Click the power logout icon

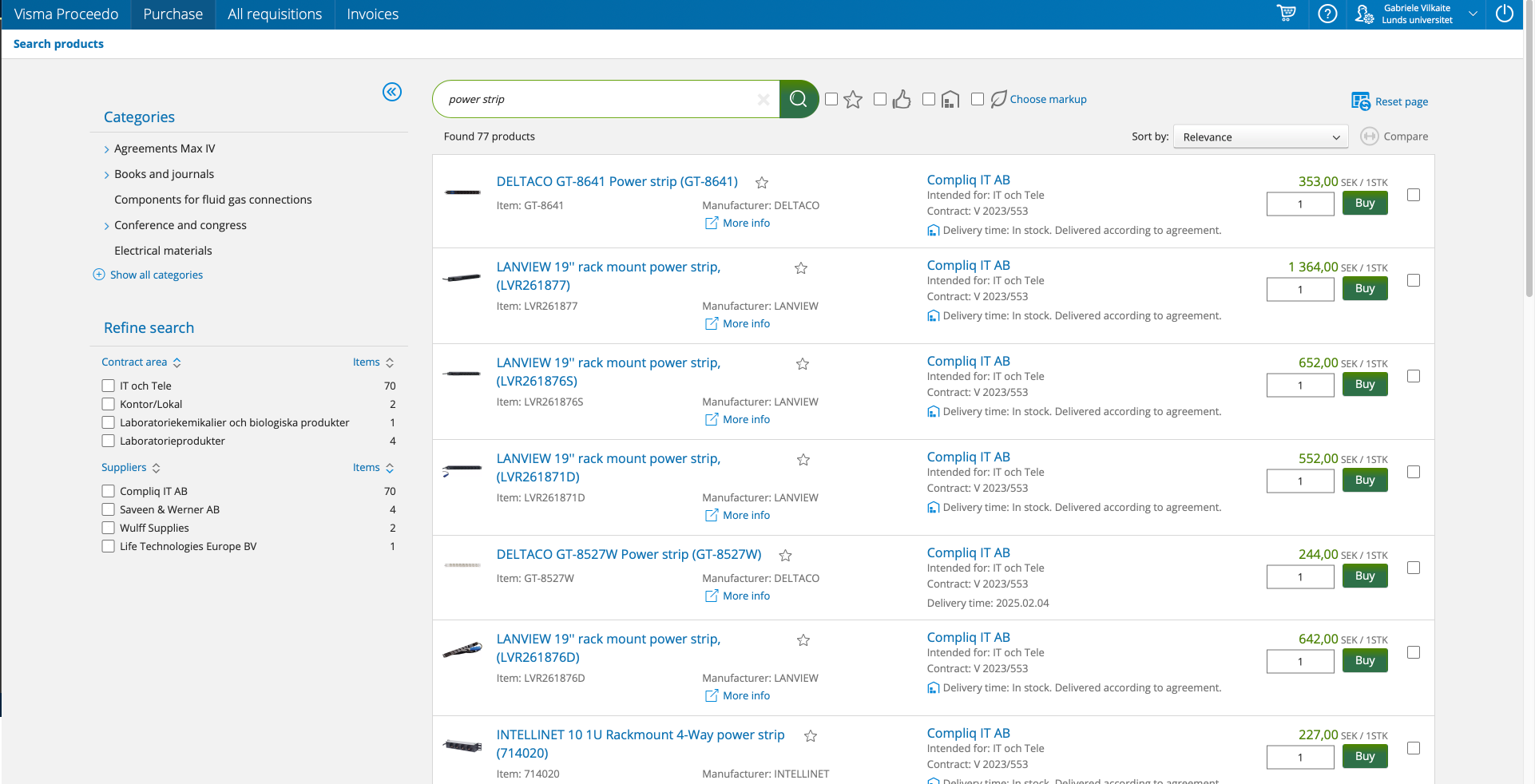coord(1504,14)
